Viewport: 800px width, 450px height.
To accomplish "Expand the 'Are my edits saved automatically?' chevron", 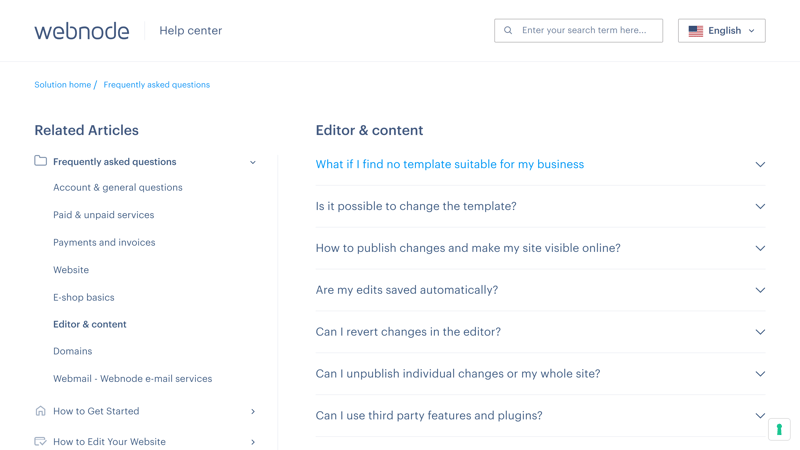I will click(x=760, y=290).
